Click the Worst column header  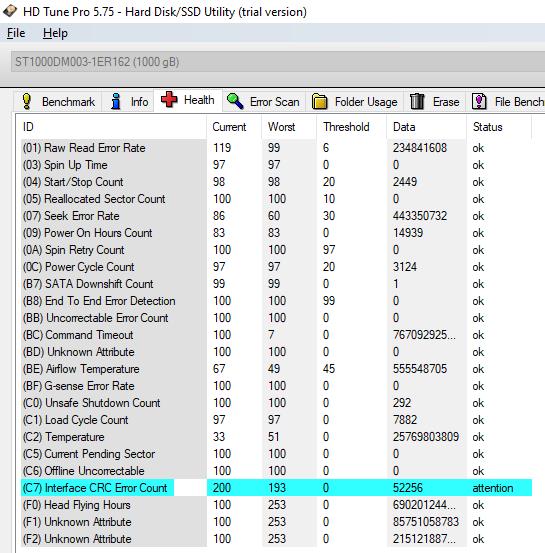(289, 127)
